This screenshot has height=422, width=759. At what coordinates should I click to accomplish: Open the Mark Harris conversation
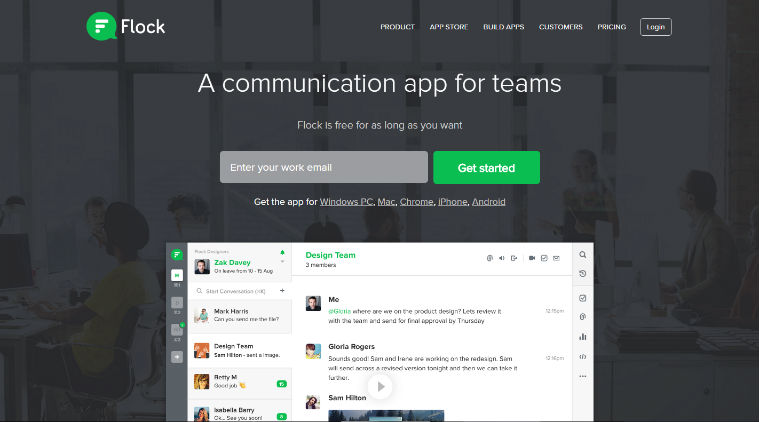[x=240, y=316]
